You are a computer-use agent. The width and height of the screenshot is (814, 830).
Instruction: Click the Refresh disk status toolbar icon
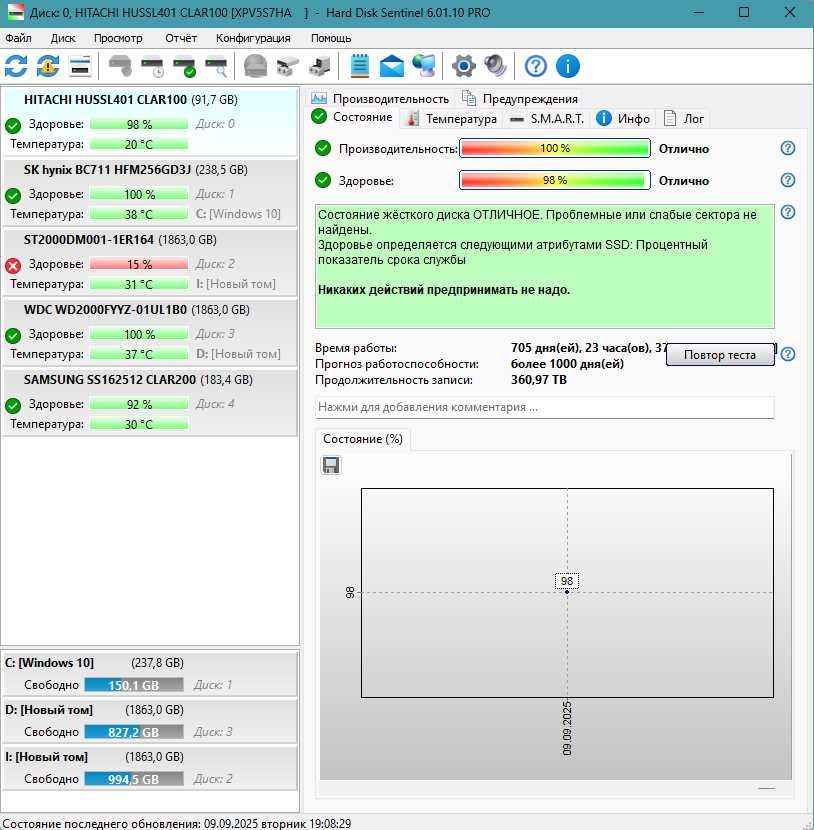16,66
